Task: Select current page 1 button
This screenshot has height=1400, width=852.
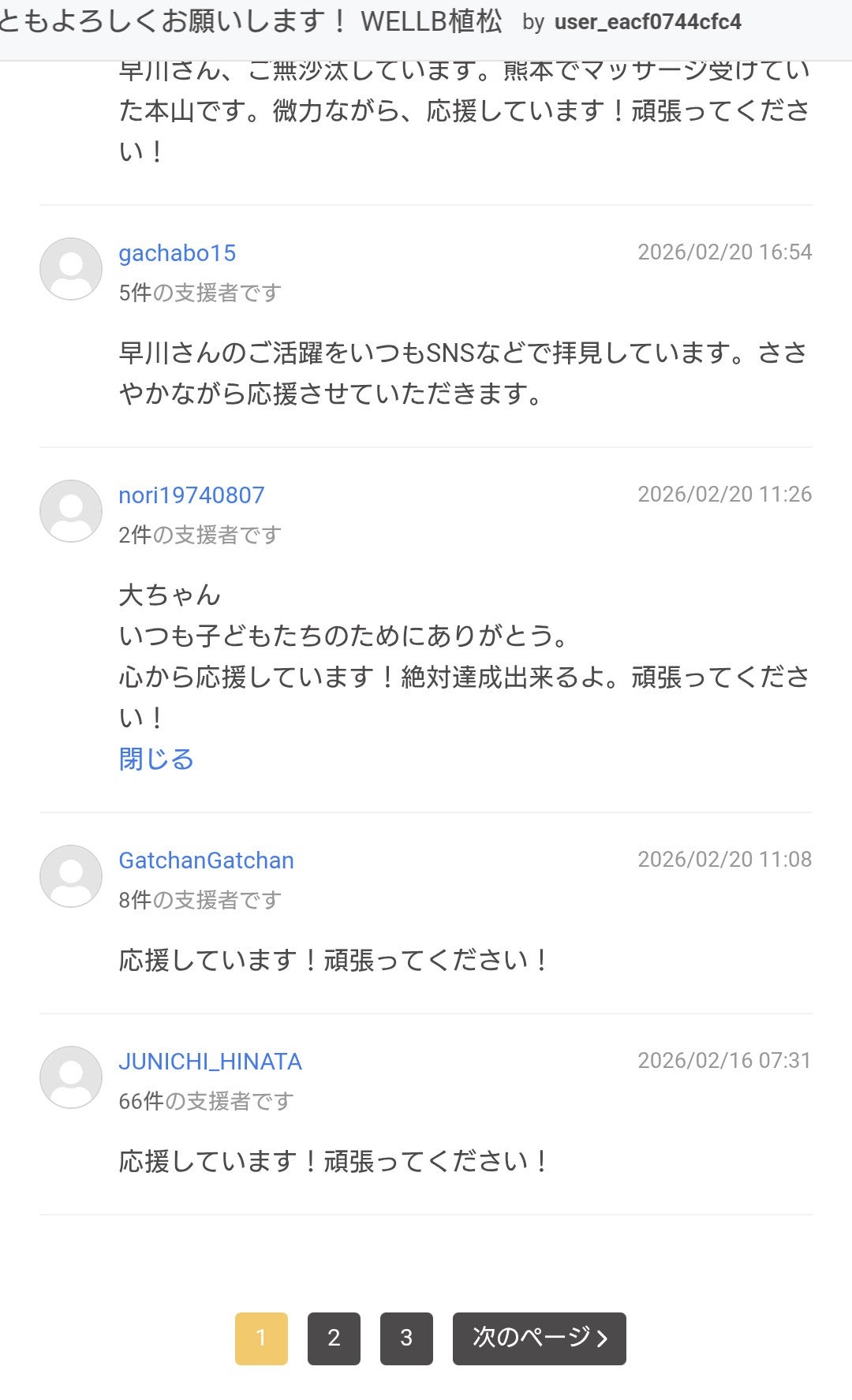Action: coord(261,1338)
